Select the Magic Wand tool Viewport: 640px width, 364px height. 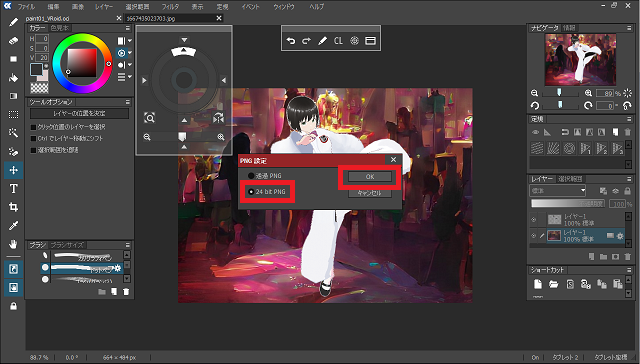coord(13,133)
